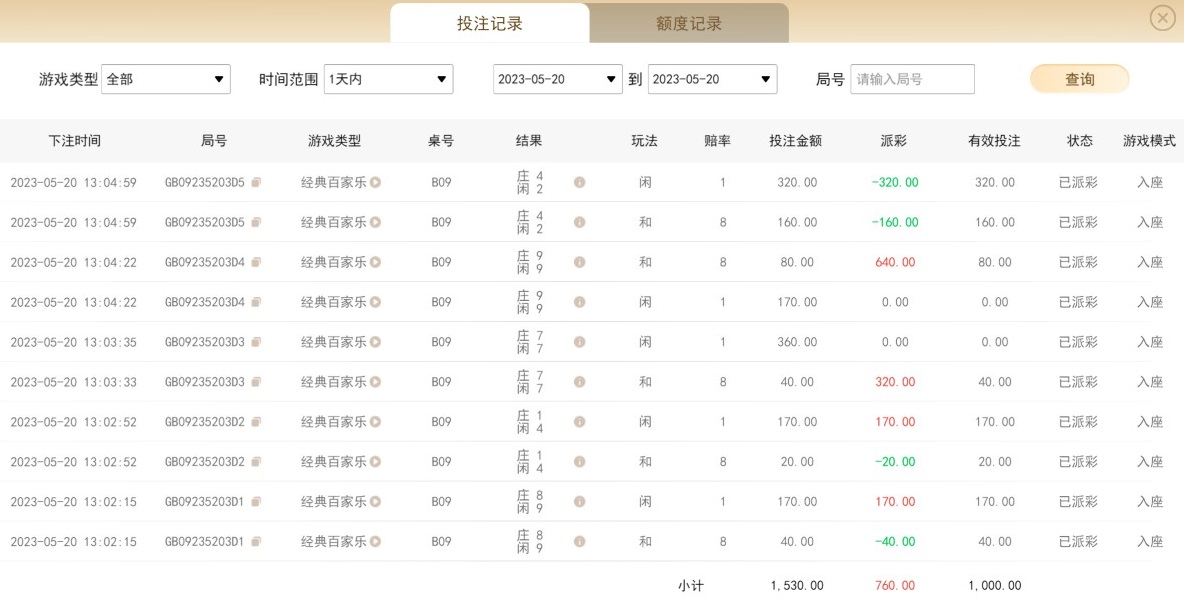Open the end date dropdown after 到

coord(712,79)
